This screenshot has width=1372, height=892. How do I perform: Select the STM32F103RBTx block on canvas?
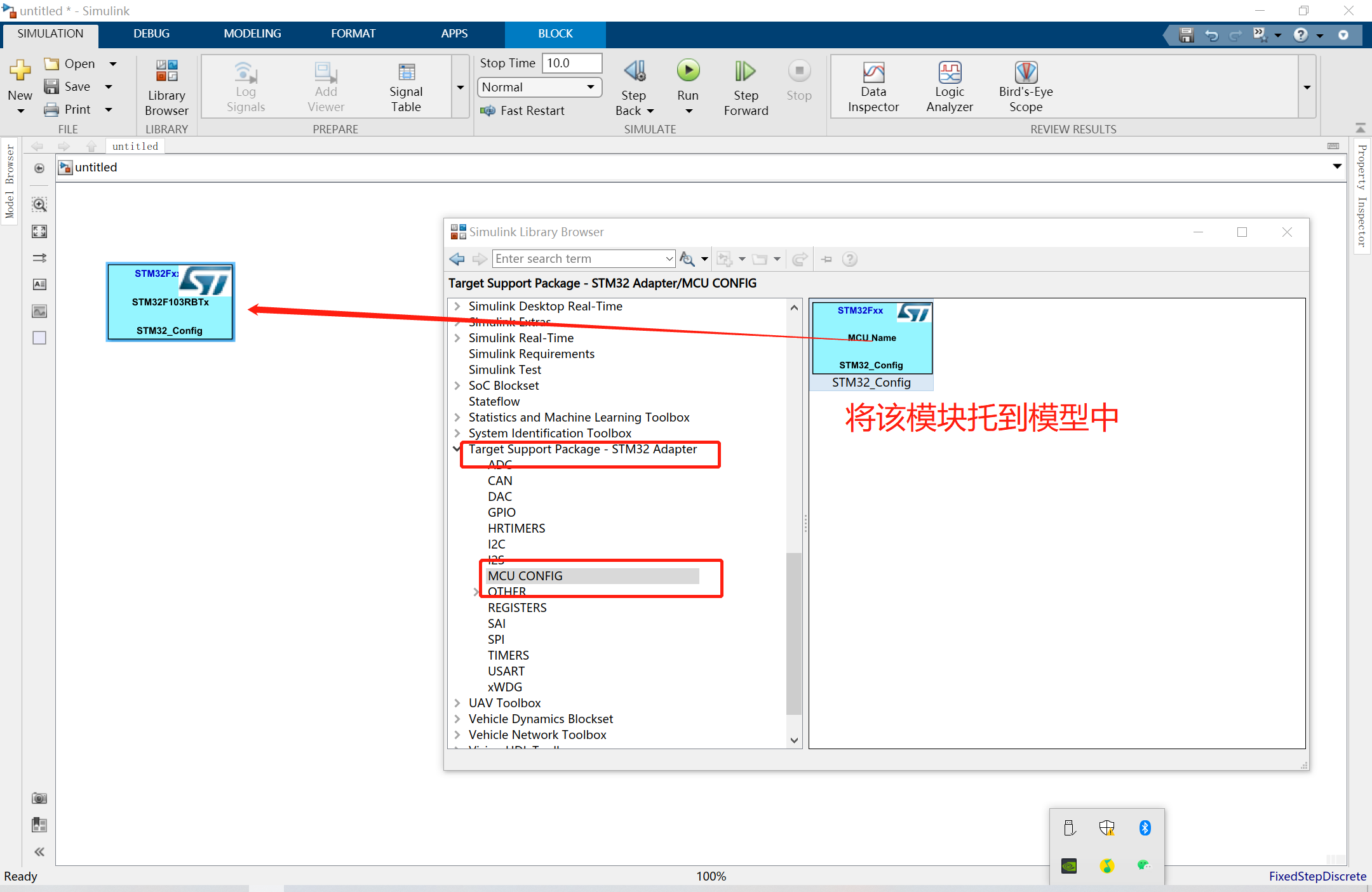pyautogui.click(x=170, y=302)
